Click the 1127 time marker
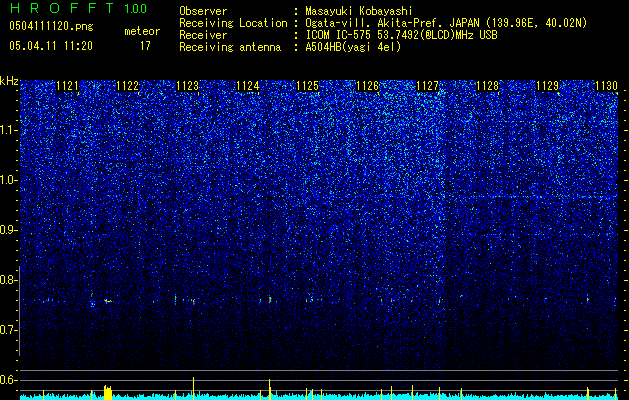 coord(428,86)
